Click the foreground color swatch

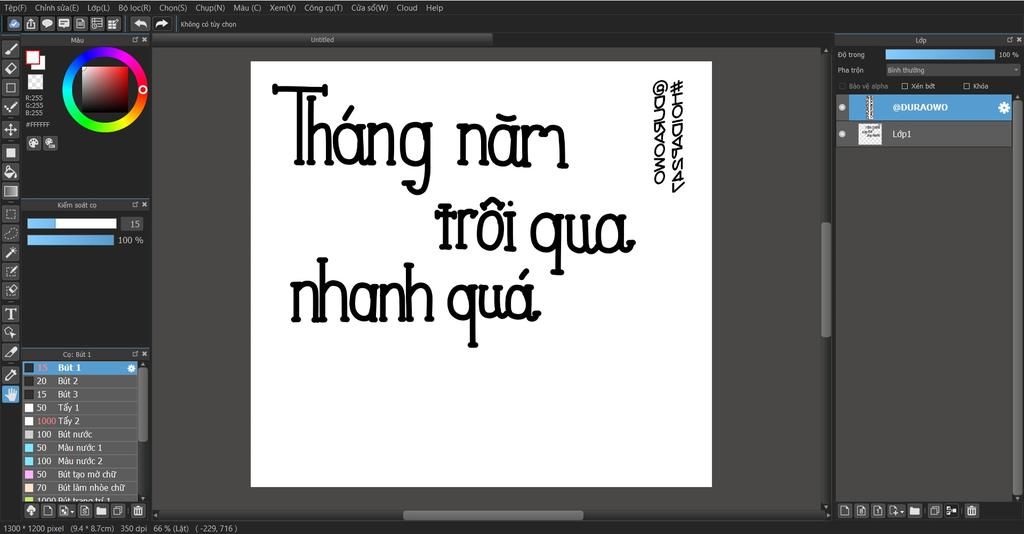point(32,57)
